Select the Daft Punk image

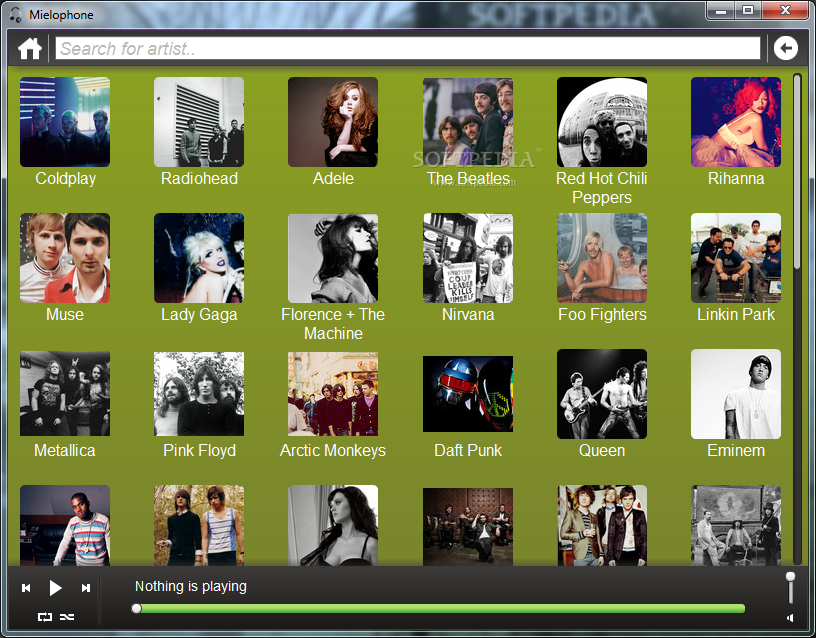[468, 394]
